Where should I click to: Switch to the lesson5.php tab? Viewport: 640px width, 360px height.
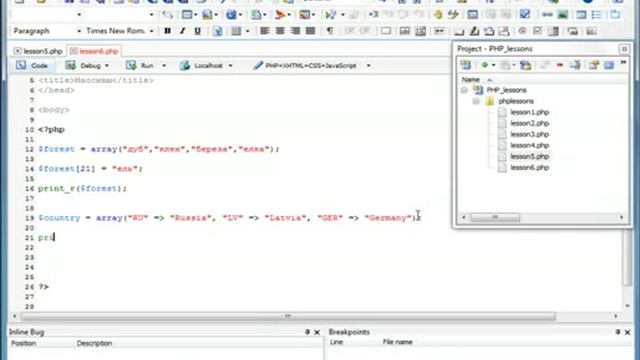click(38, 51)
